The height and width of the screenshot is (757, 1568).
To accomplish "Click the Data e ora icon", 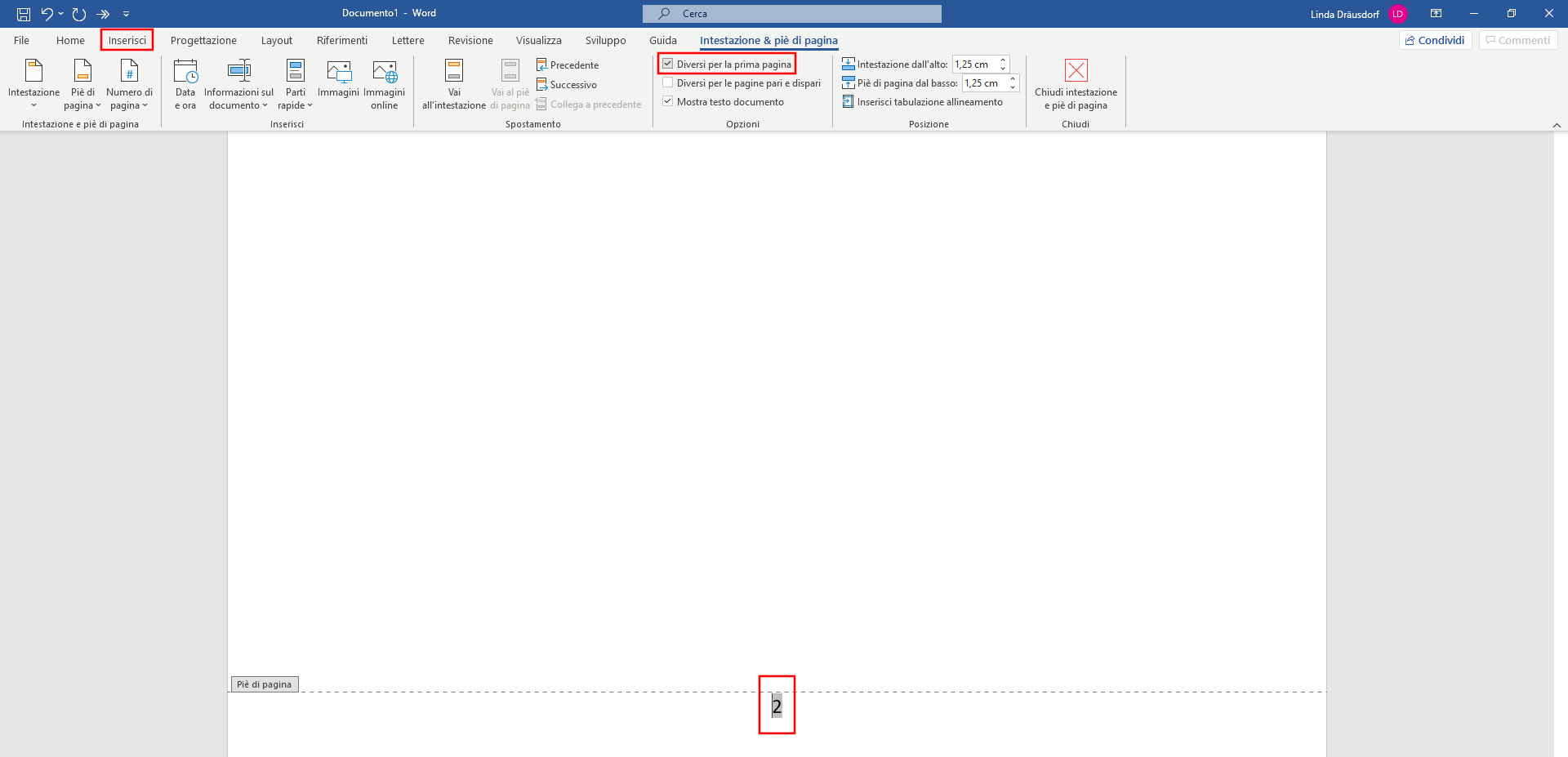I will tap(185, 73).
